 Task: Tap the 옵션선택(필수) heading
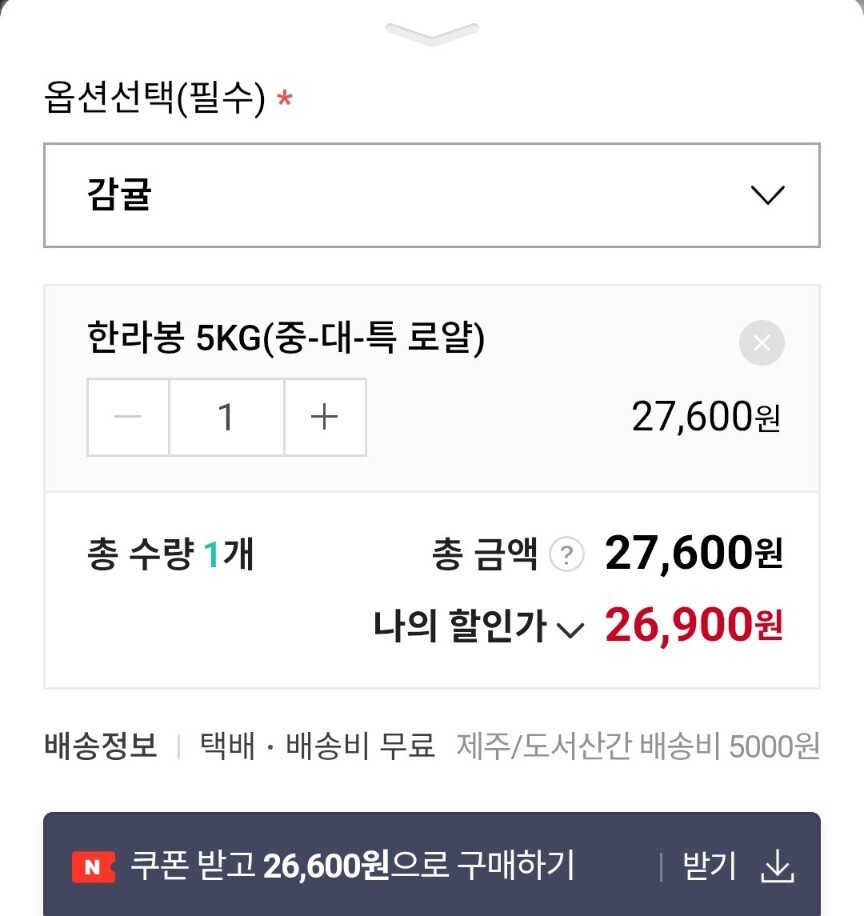click(x=155, y=98)
